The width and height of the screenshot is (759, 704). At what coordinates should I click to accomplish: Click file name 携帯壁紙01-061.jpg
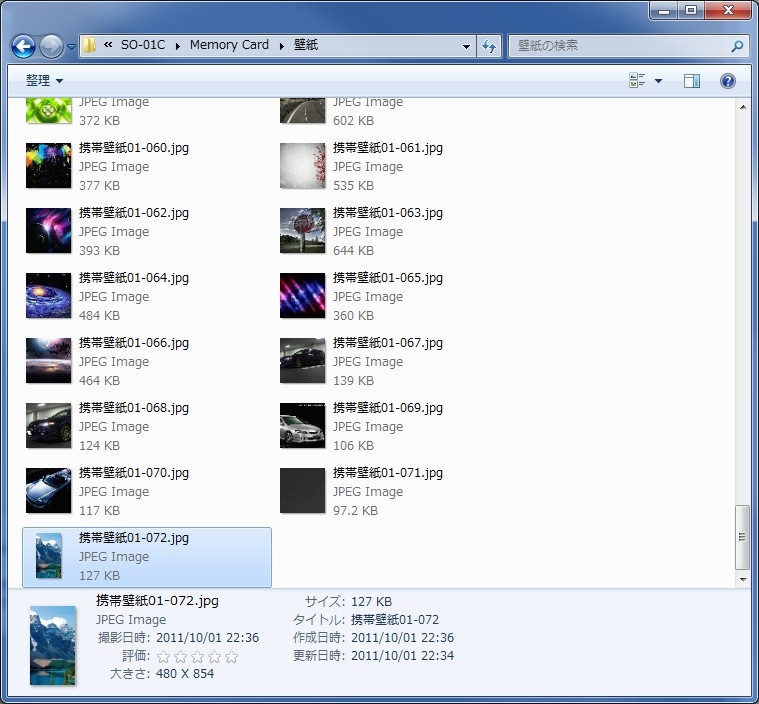point(388,148)
